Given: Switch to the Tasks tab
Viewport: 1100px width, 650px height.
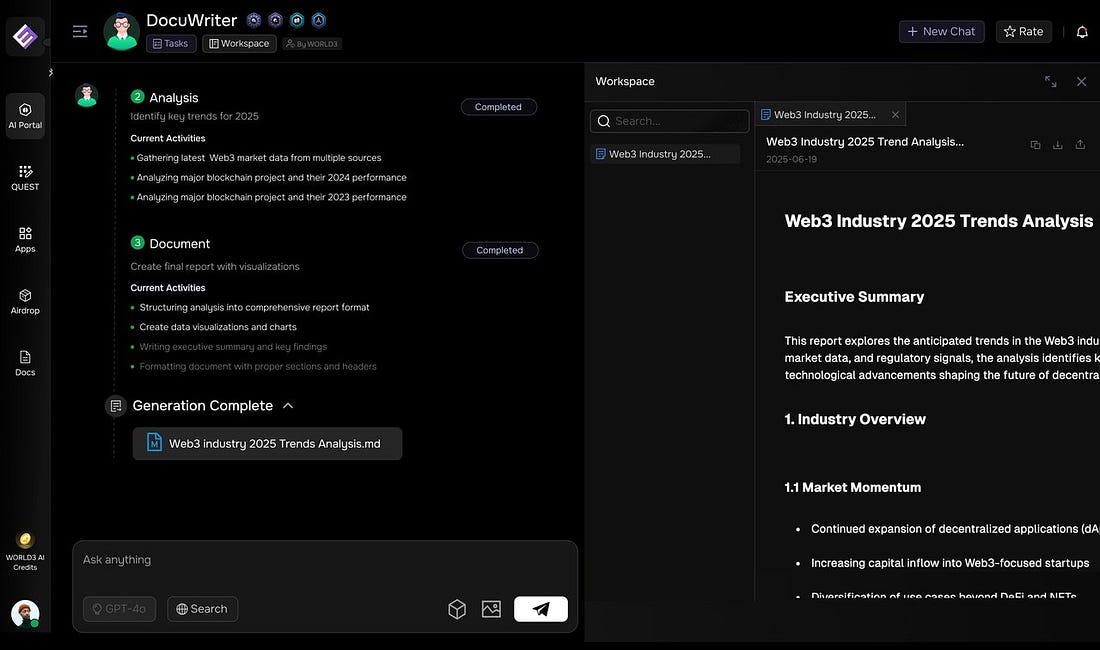Looking at the screenshot, I should coord(170,44).
